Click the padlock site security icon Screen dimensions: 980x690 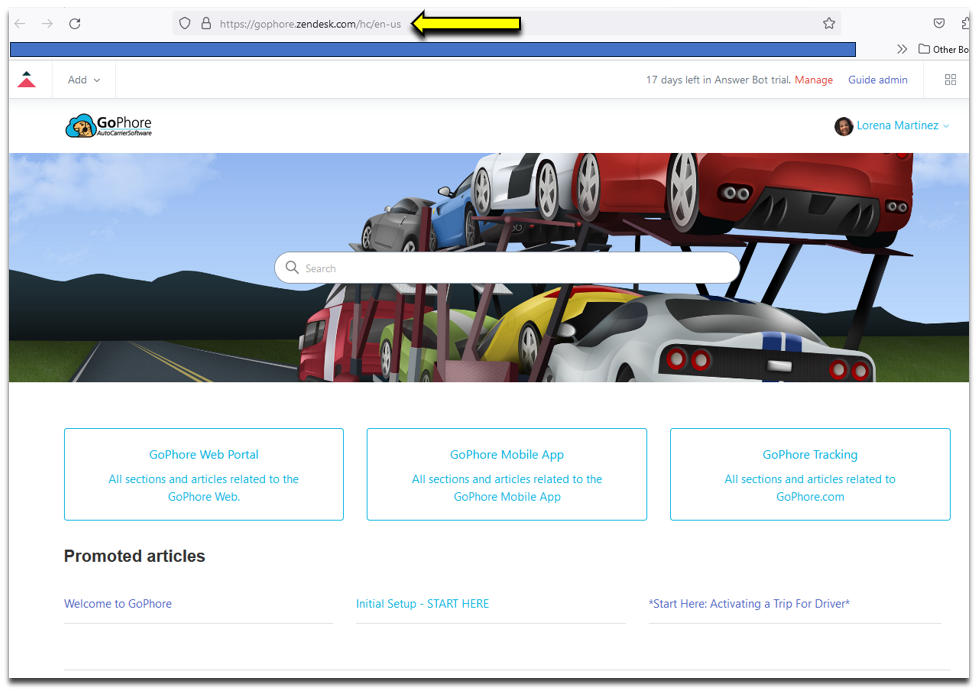[x=206, y=24]
